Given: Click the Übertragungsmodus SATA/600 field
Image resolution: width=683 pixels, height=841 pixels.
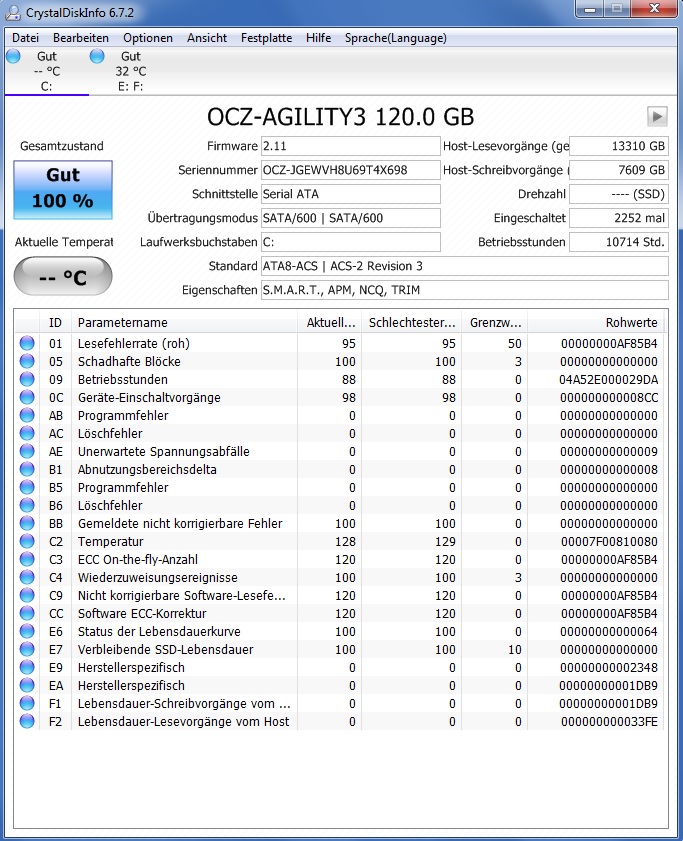Looking at the screenshot, I should 350,218.
